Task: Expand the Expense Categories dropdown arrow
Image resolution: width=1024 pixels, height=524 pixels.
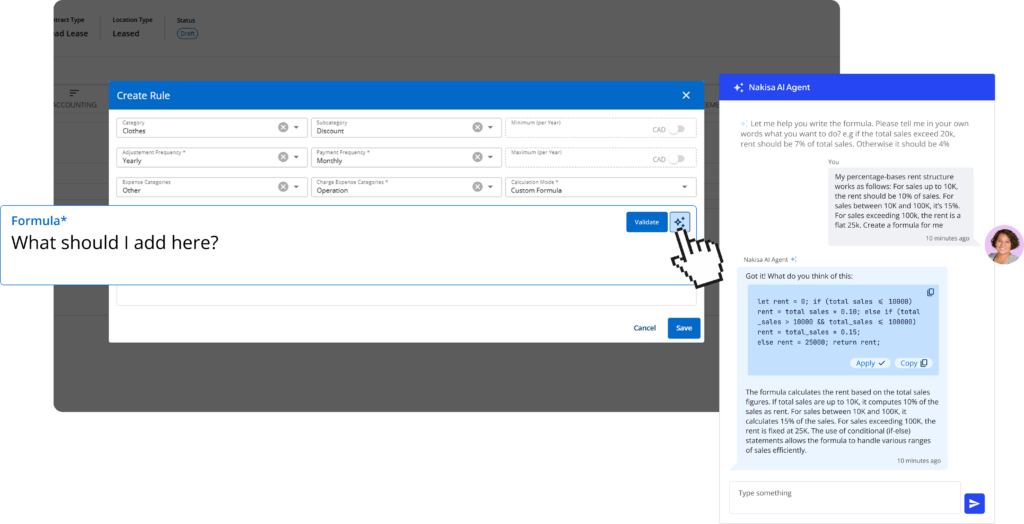Action: 297,187
